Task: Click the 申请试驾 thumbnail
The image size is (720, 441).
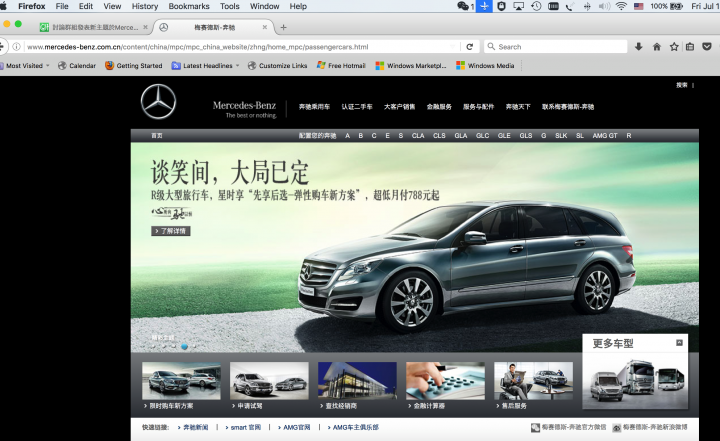Action: point(269,380)
